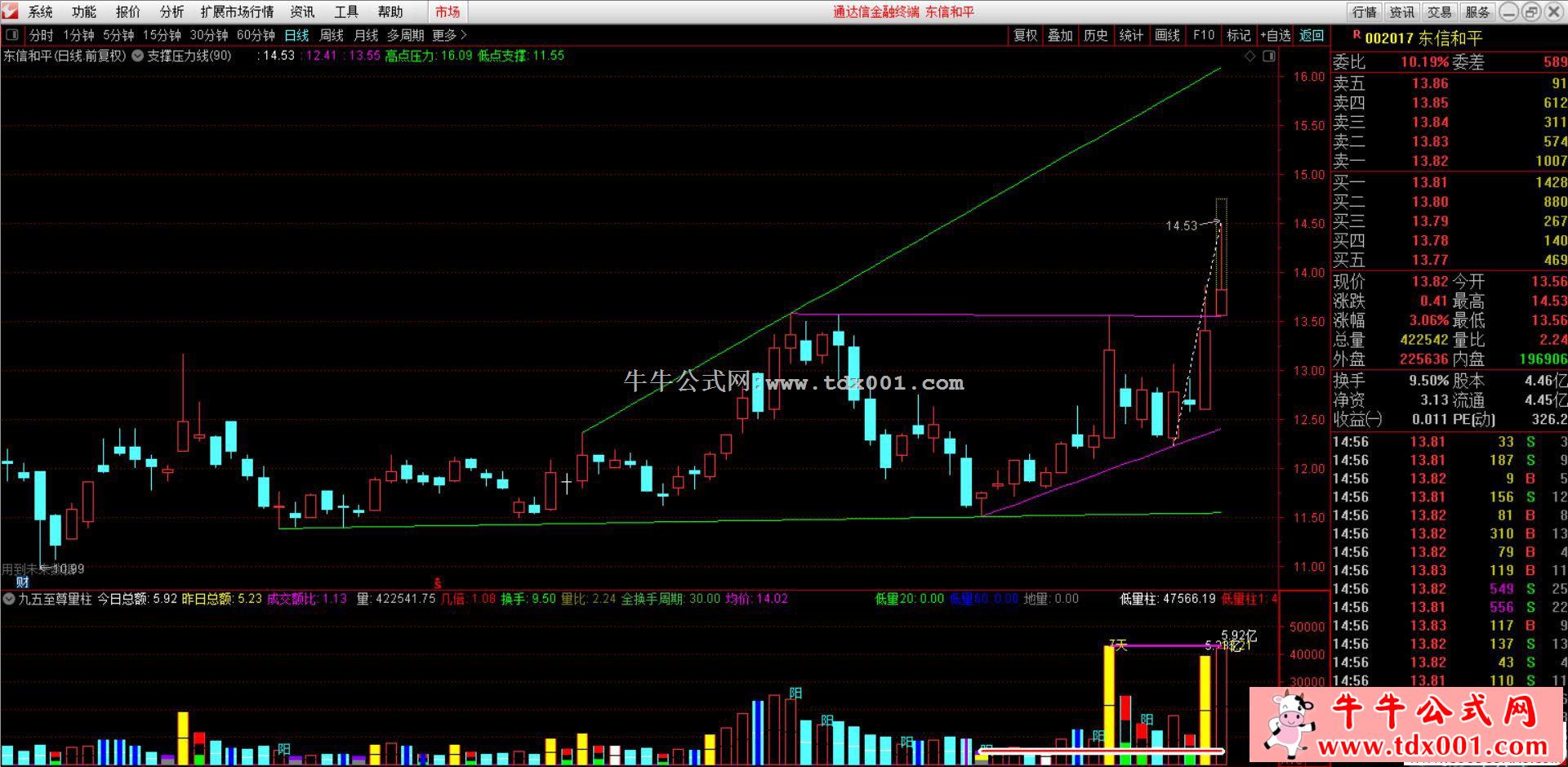This screenshot has height=767, width=1568.
Task: Open the 分析 menu
Action: [171, 11]
